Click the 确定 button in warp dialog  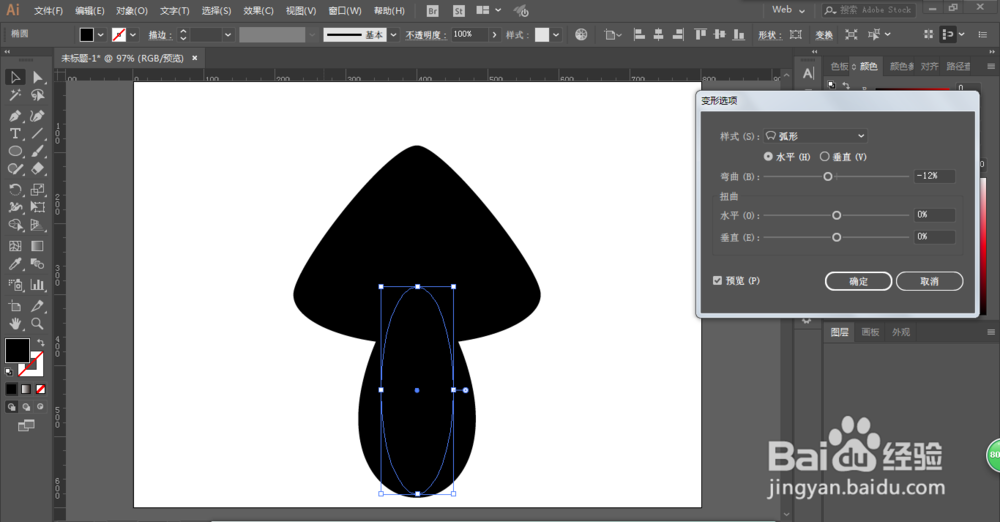click(858, 281)
